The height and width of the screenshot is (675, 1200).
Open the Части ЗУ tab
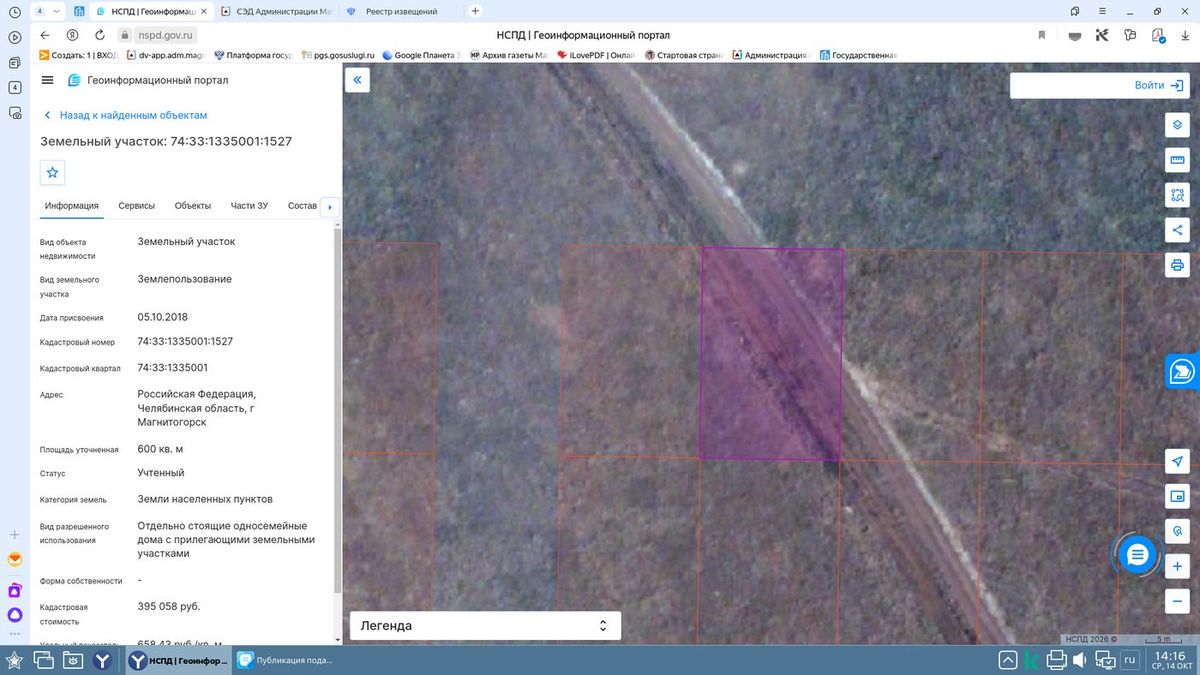coord(249,206)
